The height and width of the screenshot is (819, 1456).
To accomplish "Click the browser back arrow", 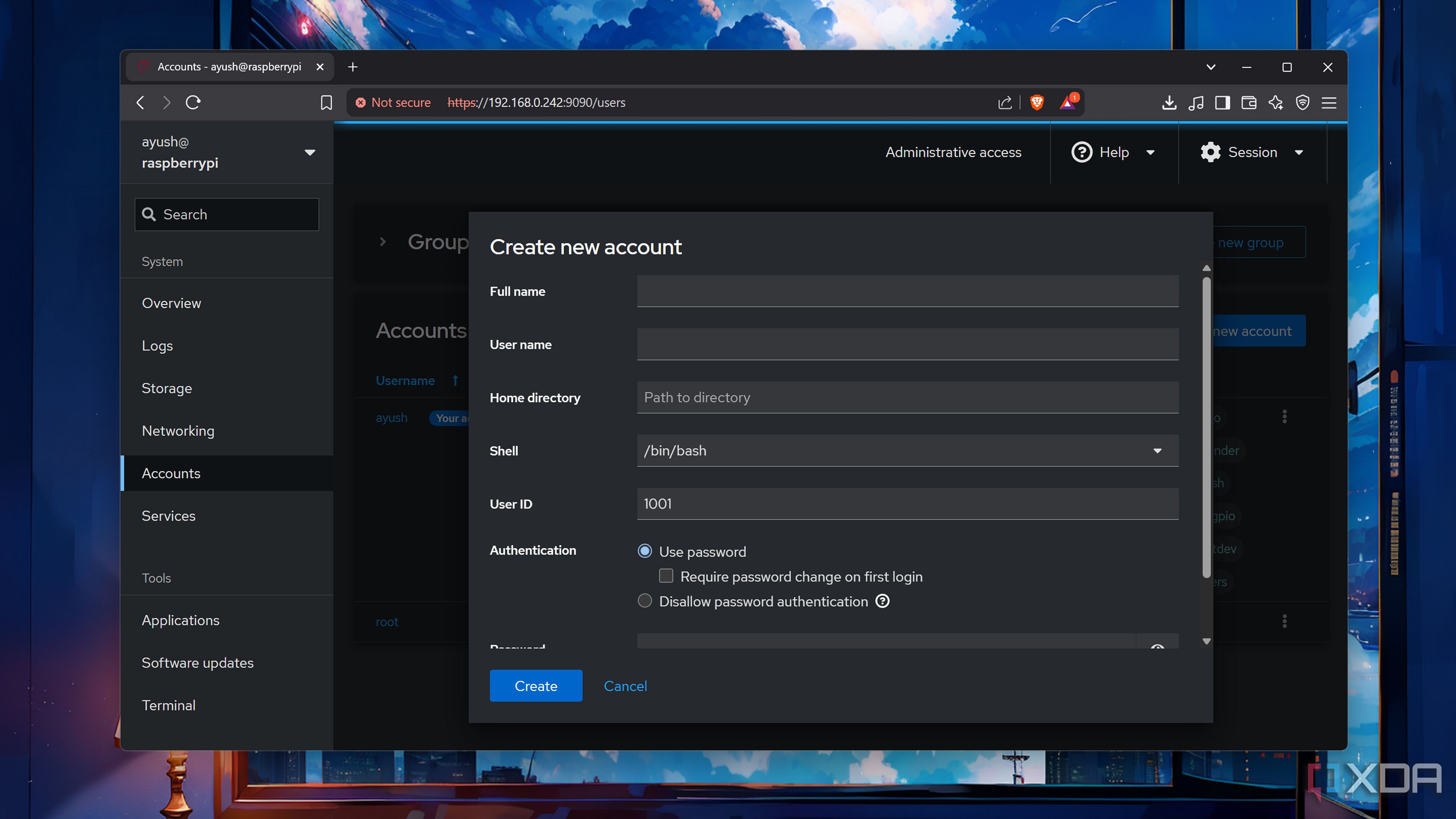I will click(140, 102).
